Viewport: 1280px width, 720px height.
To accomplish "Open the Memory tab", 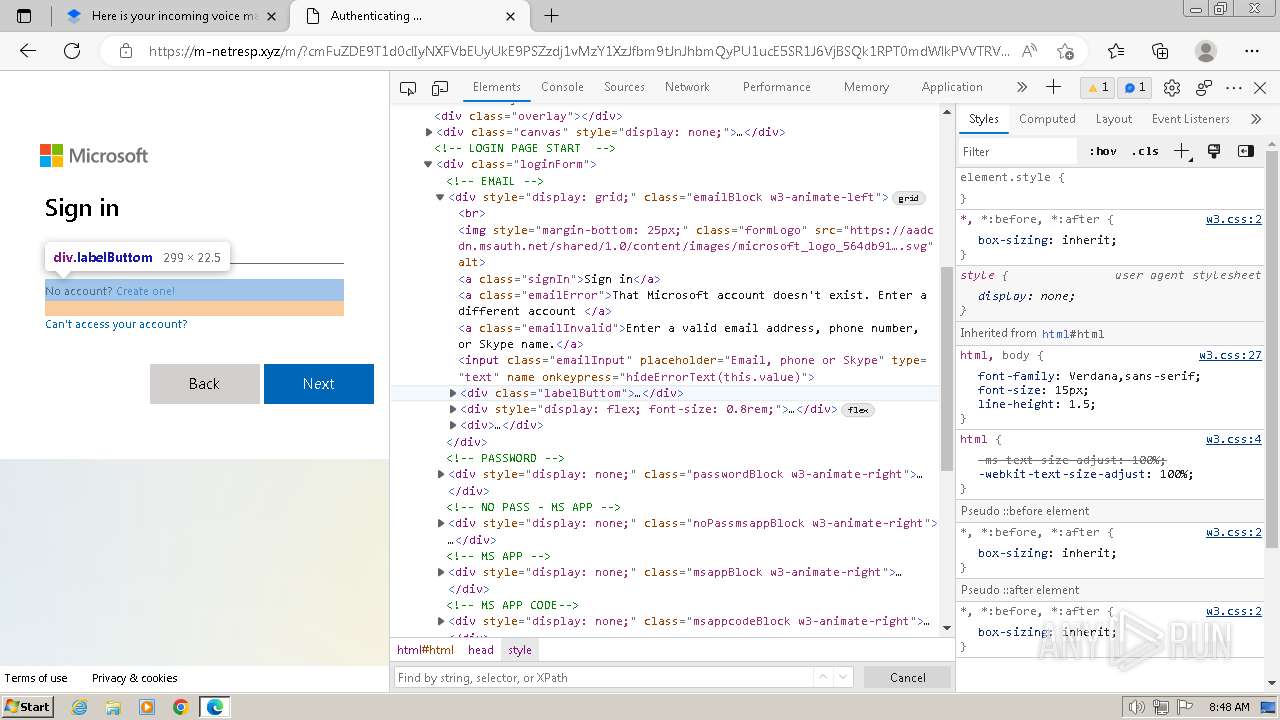I will coord(866,87).
